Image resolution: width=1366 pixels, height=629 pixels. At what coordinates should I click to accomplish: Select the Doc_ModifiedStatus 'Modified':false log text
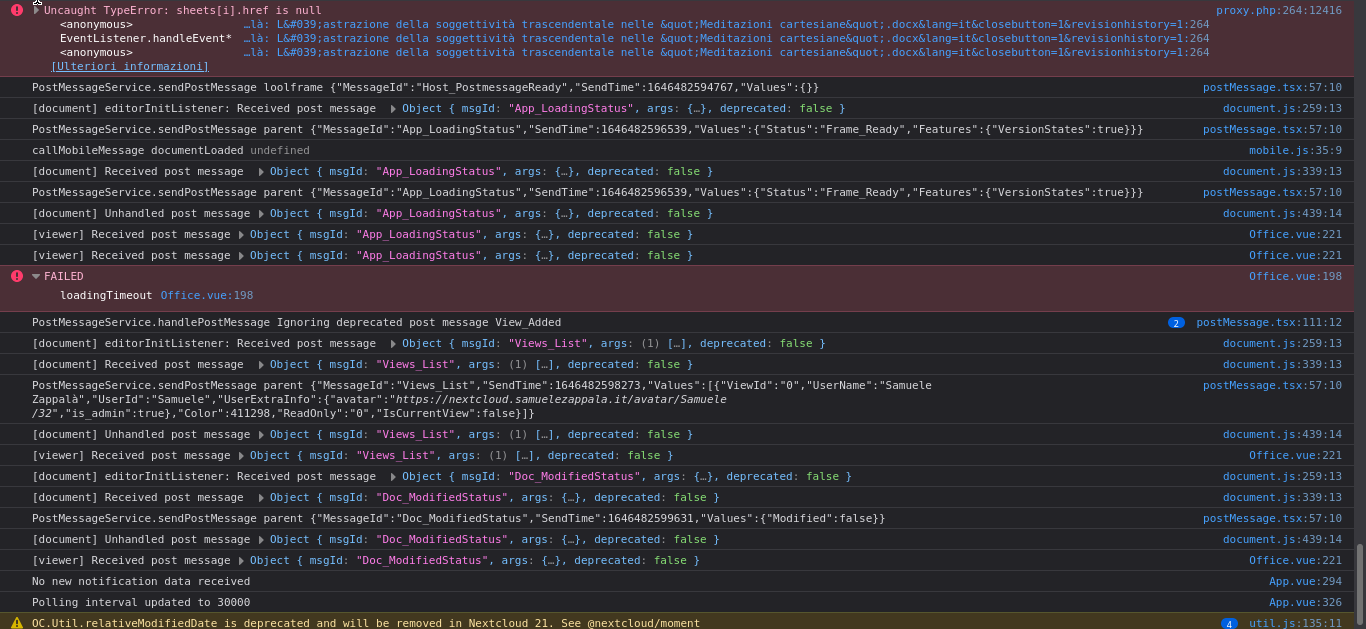coord(459,518)
